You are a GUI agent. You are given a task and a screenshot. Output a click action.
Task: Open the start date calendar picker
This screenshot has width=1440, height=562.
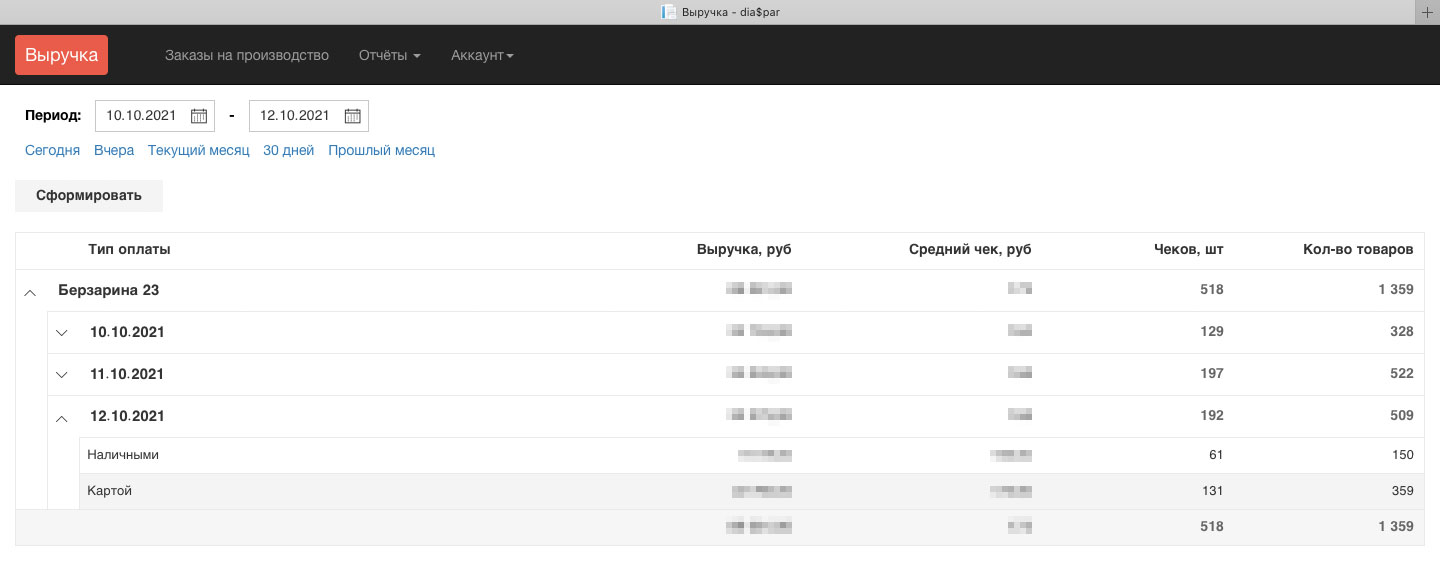[x=199, y=116]
